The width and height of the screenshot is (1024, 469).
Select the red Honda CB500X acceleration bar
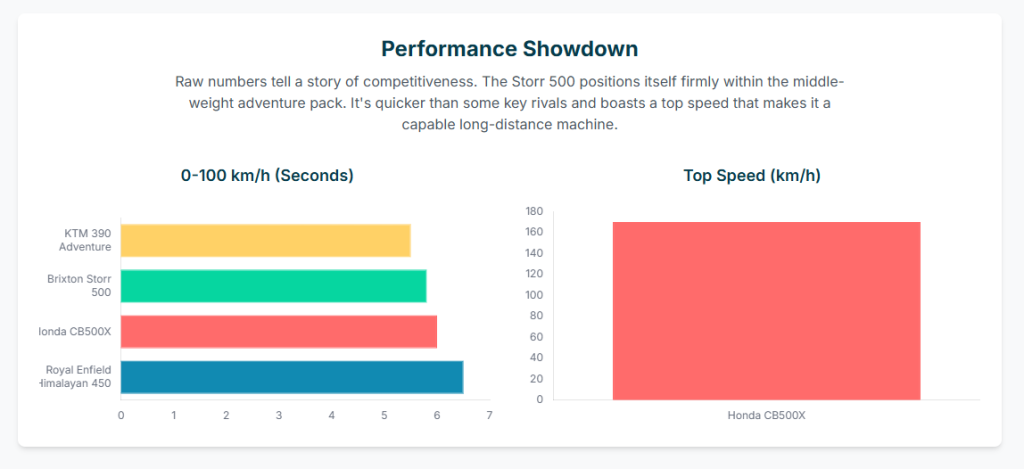click(278, 331)
